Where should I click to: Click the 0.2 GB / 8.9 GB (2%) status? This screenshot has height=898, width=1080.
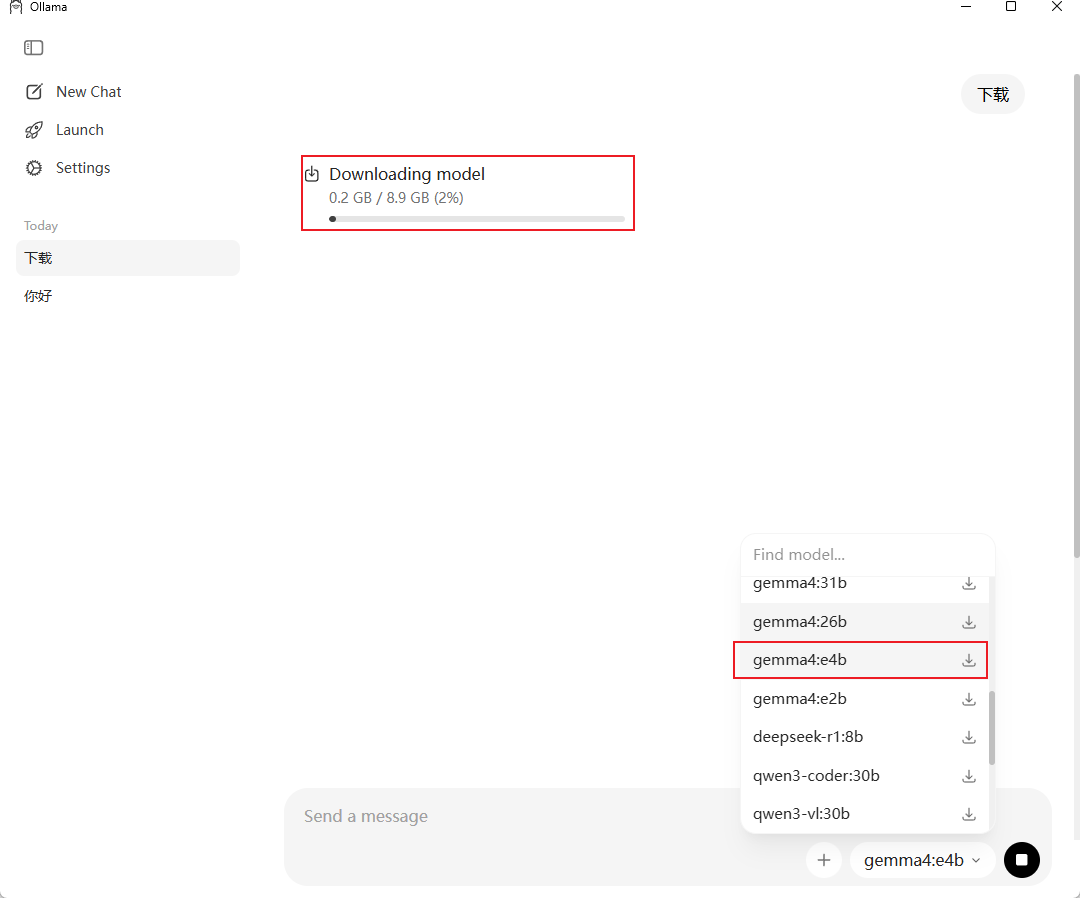pyautogui.click(x=396, y=198)
